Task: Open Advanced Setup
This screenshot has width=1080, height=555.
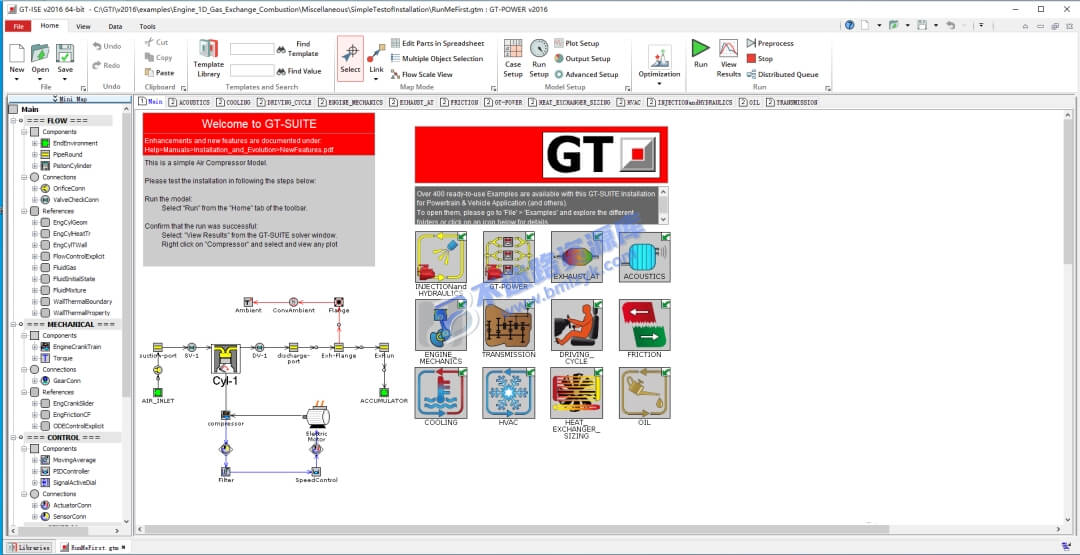Action: click(x=586, y=74)
